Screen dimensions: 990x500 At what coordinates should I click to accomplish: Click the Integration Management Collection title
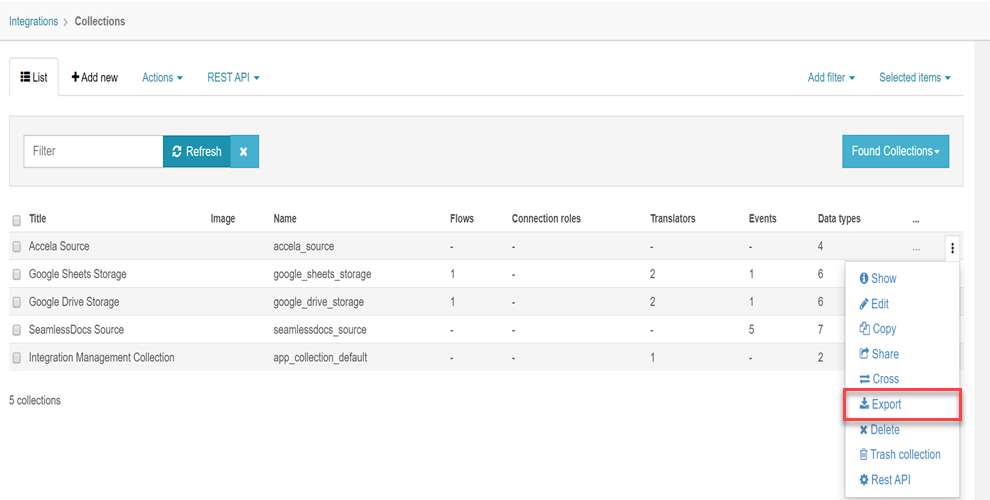[102, 357]
